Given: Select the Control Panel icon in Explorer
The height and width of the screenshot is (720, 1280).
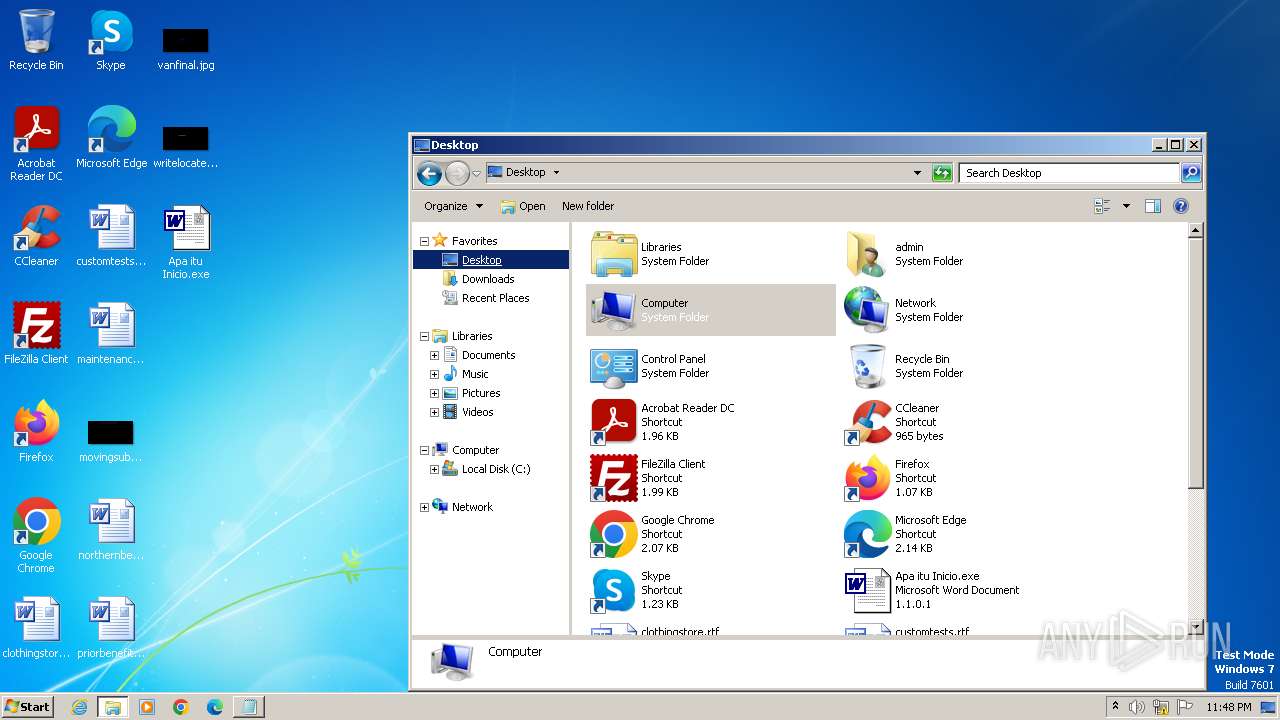Looking at the screenshot, I should click(614, 366).
